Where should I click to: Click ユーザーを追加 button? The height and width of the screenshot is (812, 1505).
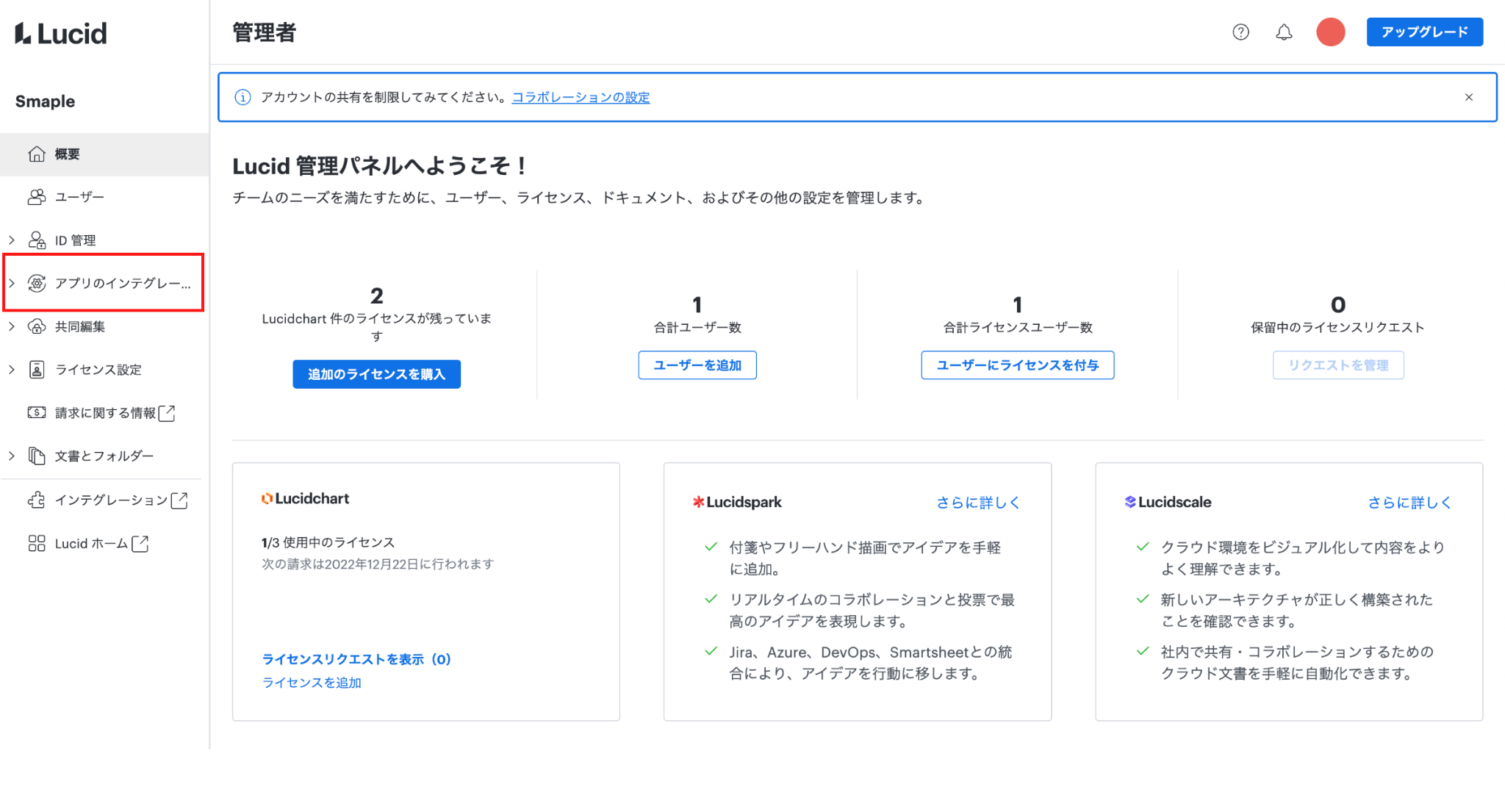(697, 365)
